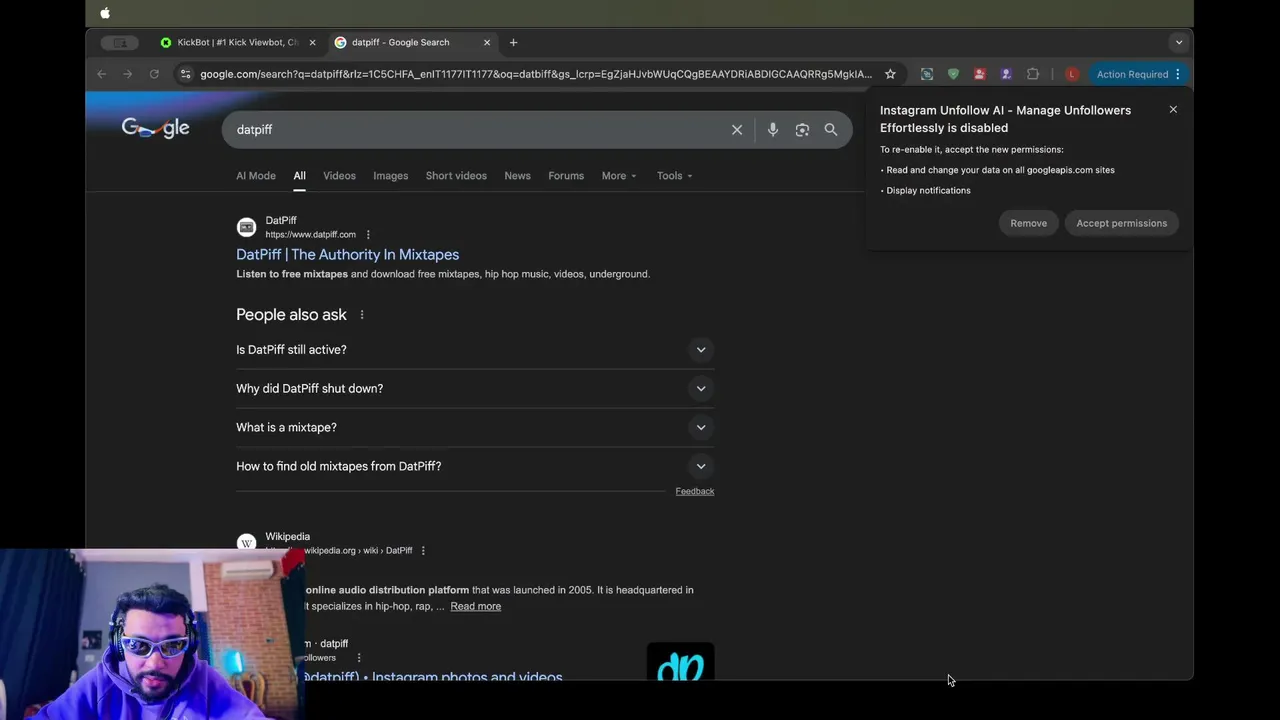
Task: Start voice search with the microphone
Action: click(x=773, y=129)
